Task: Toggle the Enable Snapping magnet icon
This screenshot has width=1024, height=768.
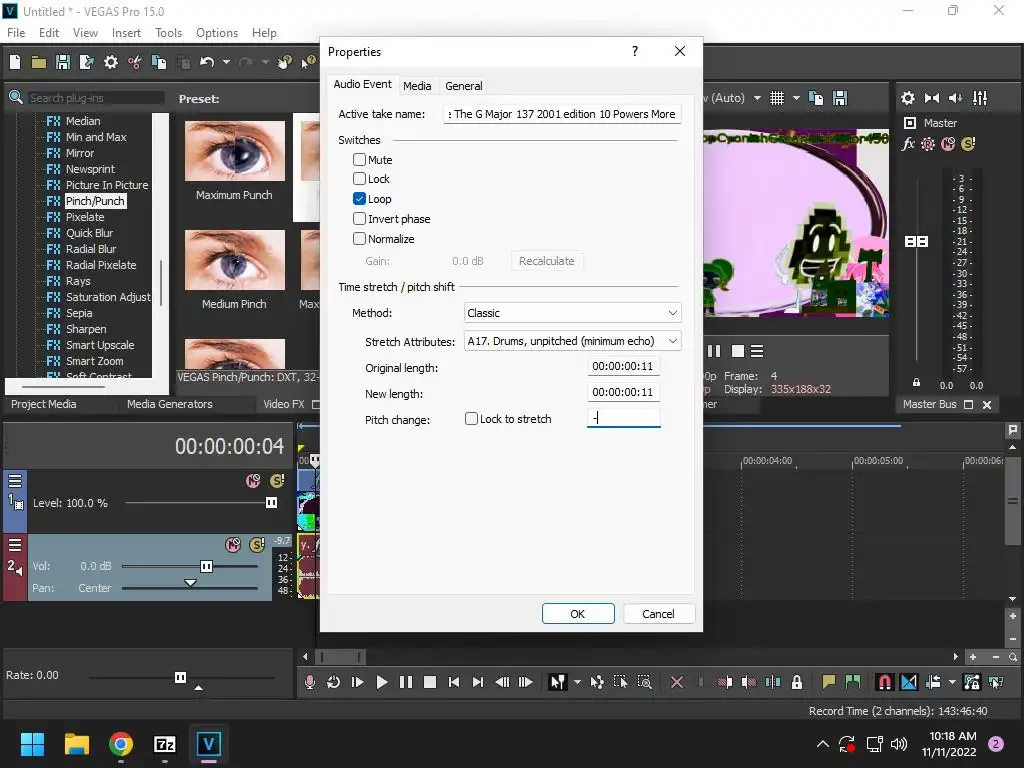Action: tap(884, 682)
